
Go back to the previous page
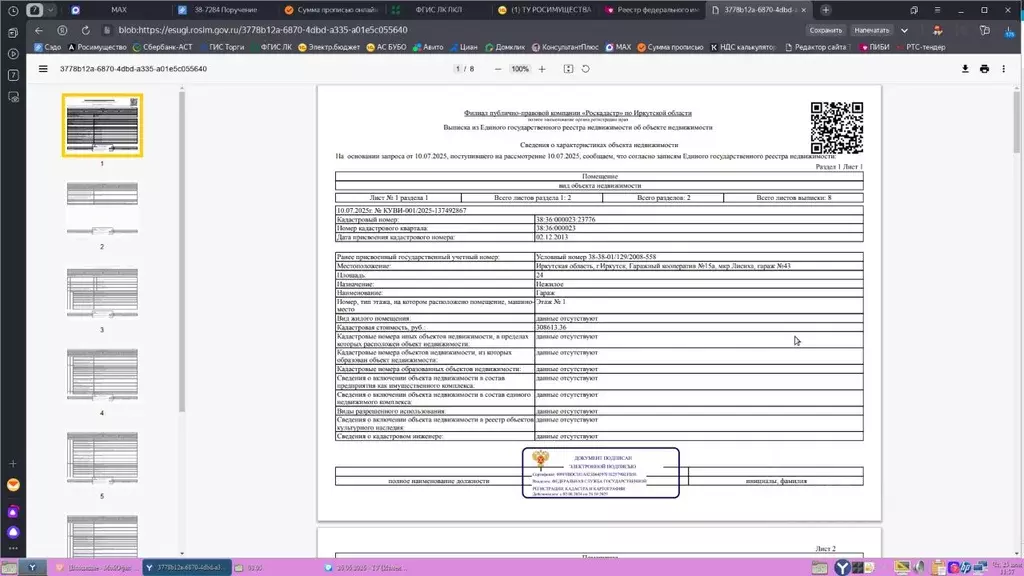[39, 30]
